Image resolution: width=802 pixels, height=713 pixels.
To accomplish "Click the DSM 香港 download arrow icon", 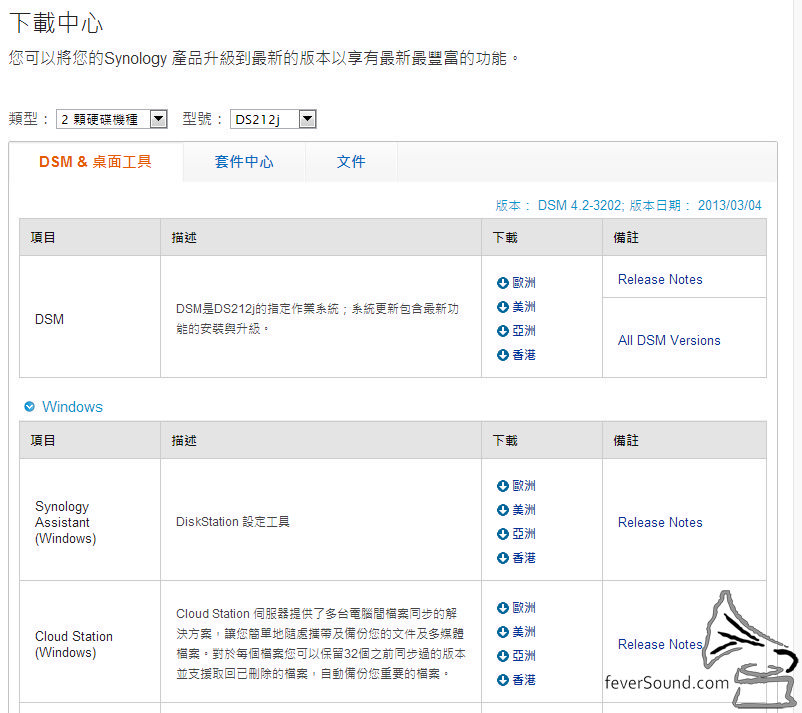I will click(x=502, y=355).
